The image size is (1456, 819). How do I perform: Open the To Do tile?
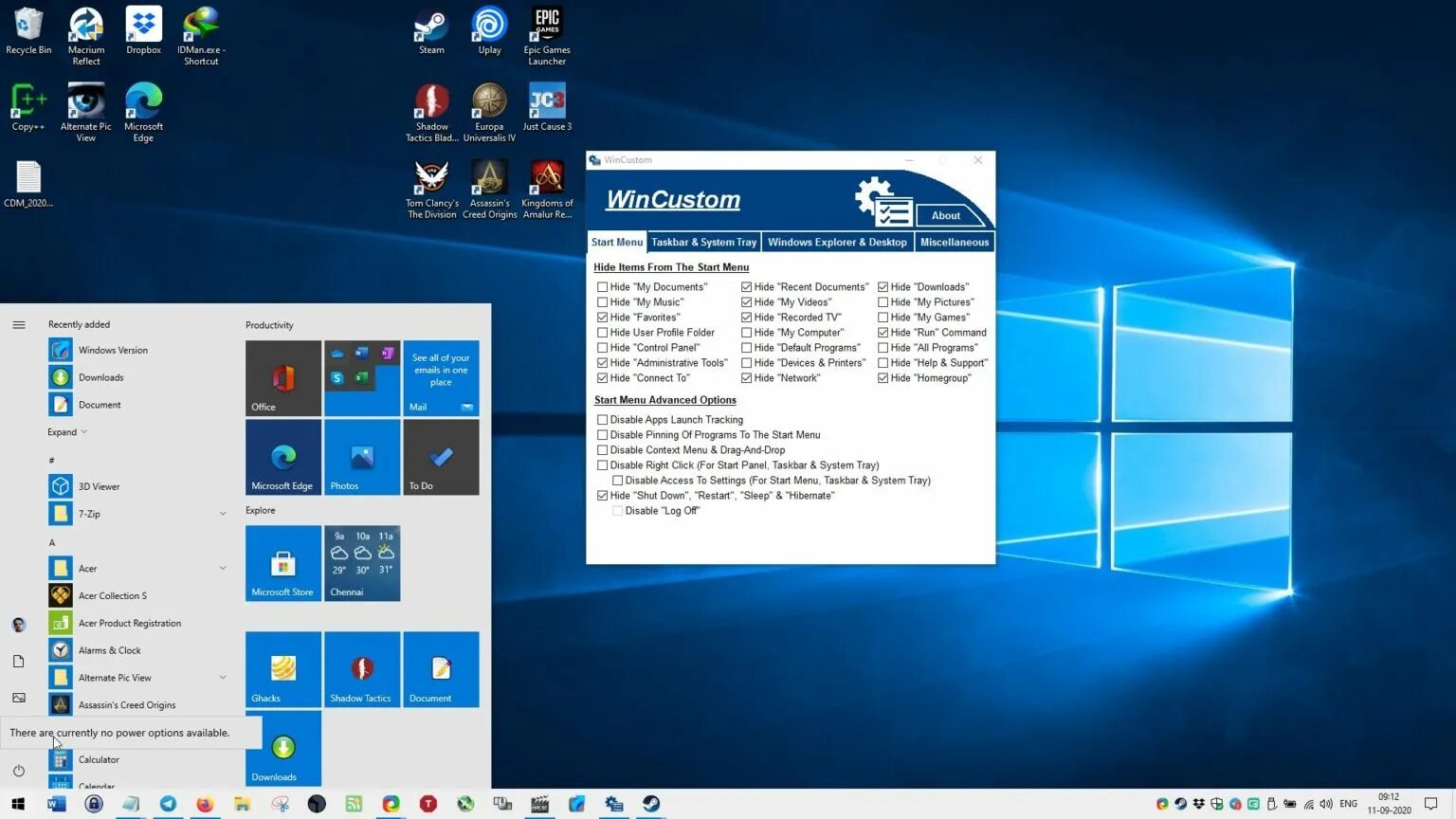[x=441, y=457]
